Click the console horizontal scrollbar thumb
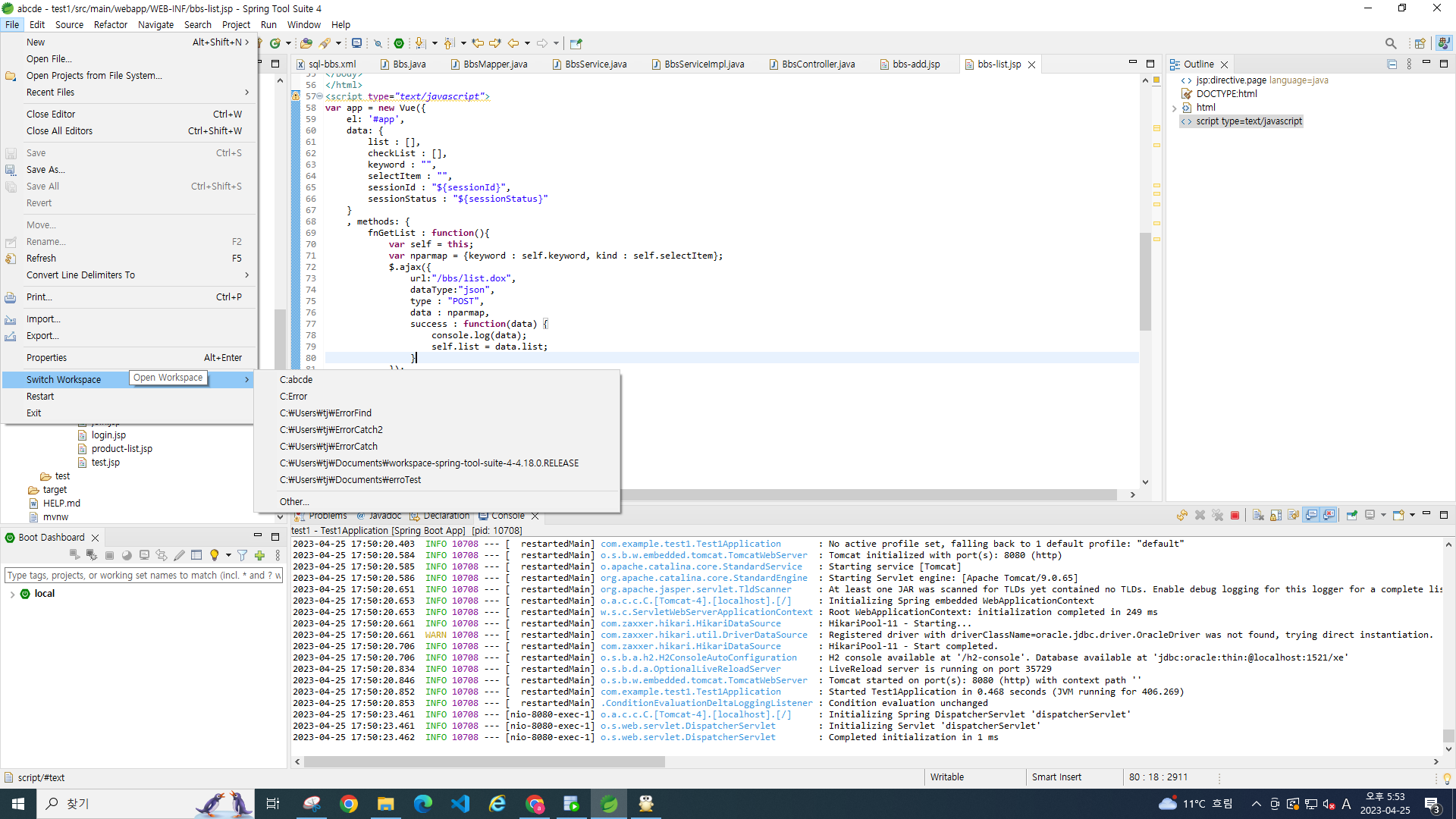 pos(484,762)
